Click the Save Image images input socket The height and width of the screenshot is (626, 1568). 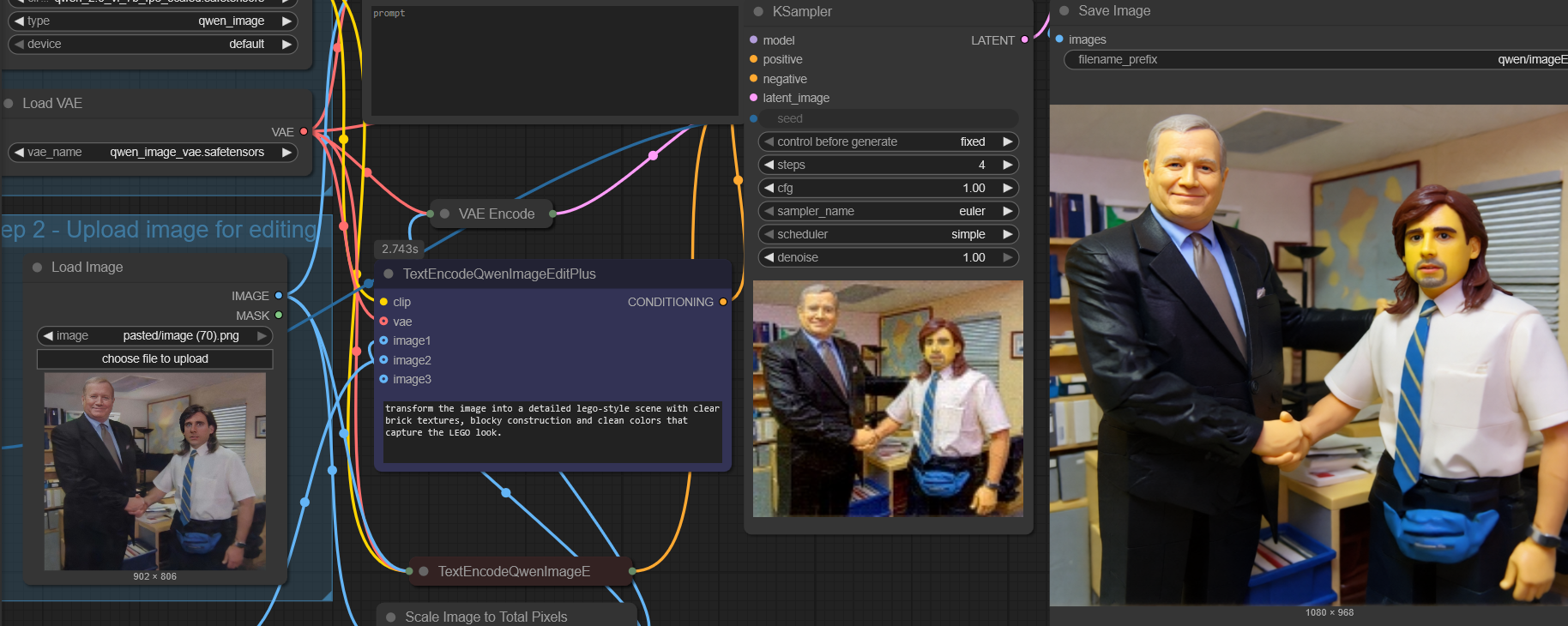(x=1059, y=39)
